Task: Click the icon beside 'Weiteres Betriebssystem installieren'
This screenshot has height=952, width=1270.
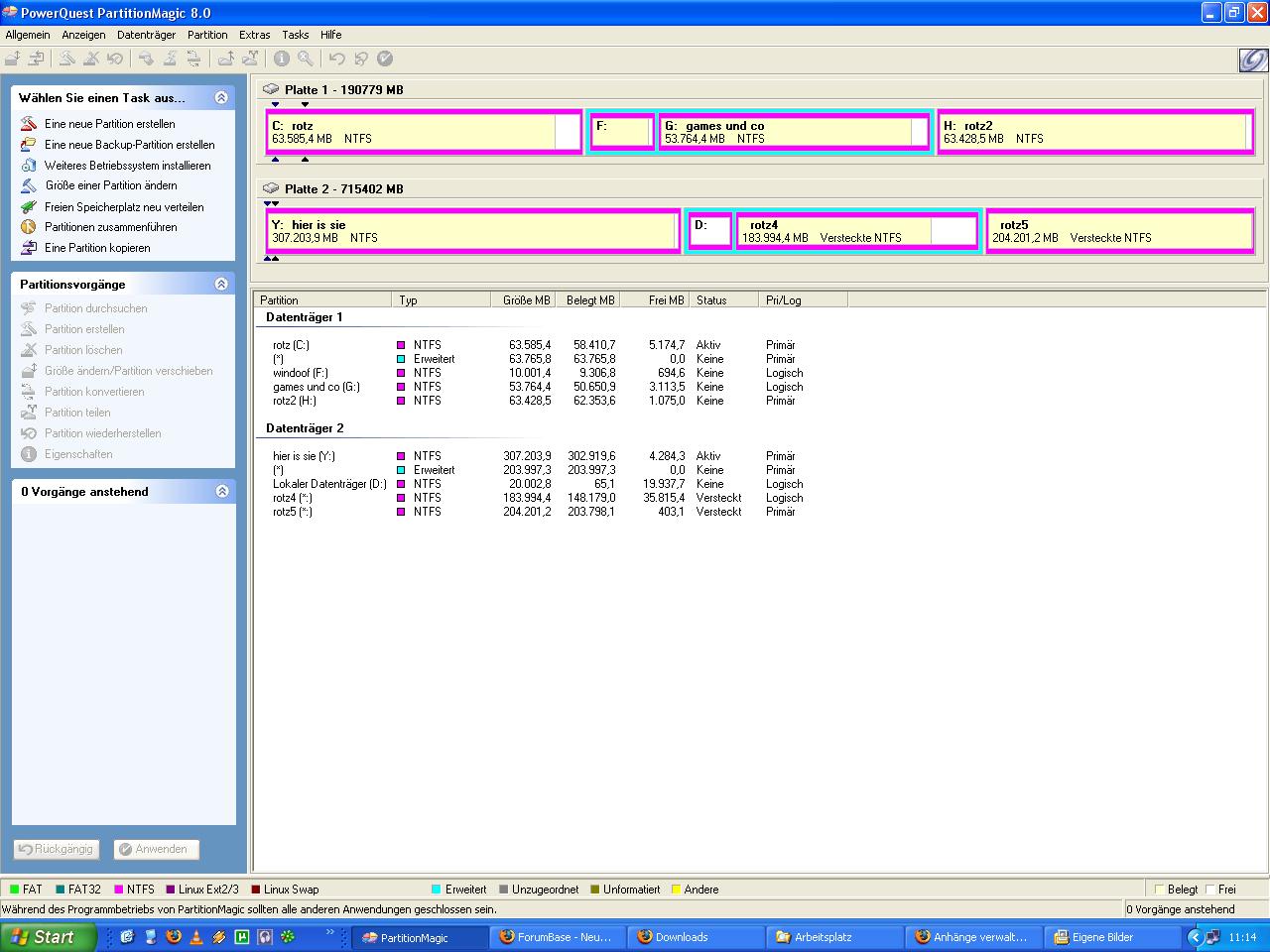Action: [28, 166]
